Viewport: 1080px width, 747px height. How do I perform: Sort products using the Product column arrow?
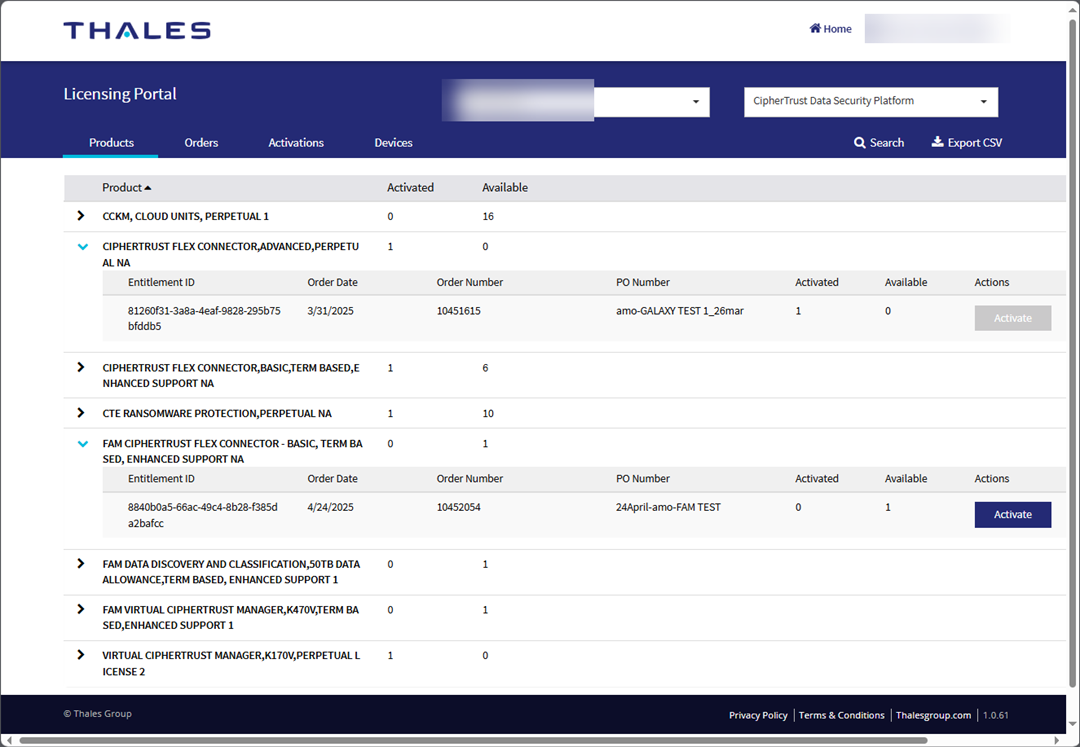click(148, 187)
